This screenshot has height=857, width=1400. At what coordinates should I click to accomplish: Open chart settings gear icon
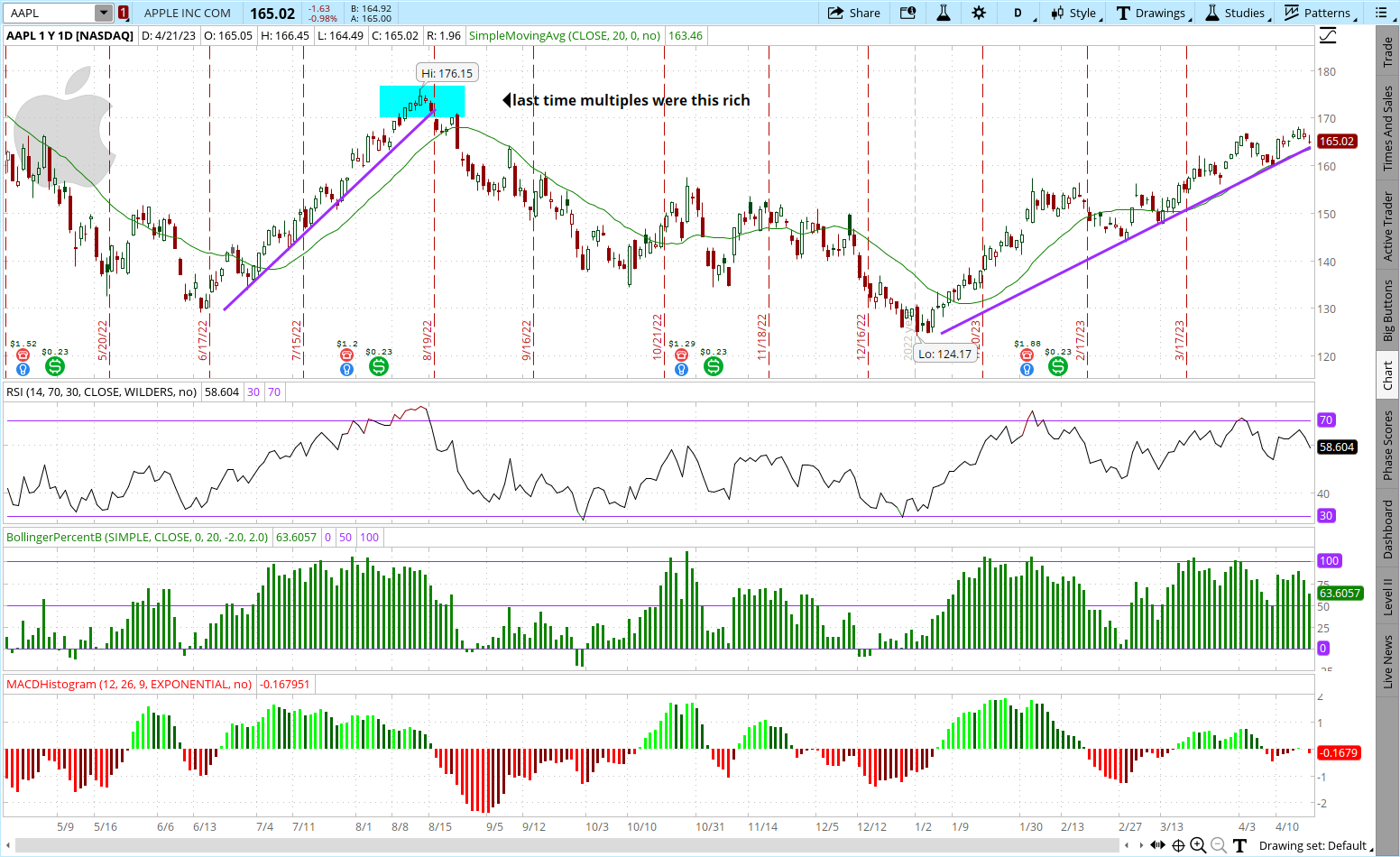[x=979, y=13]
